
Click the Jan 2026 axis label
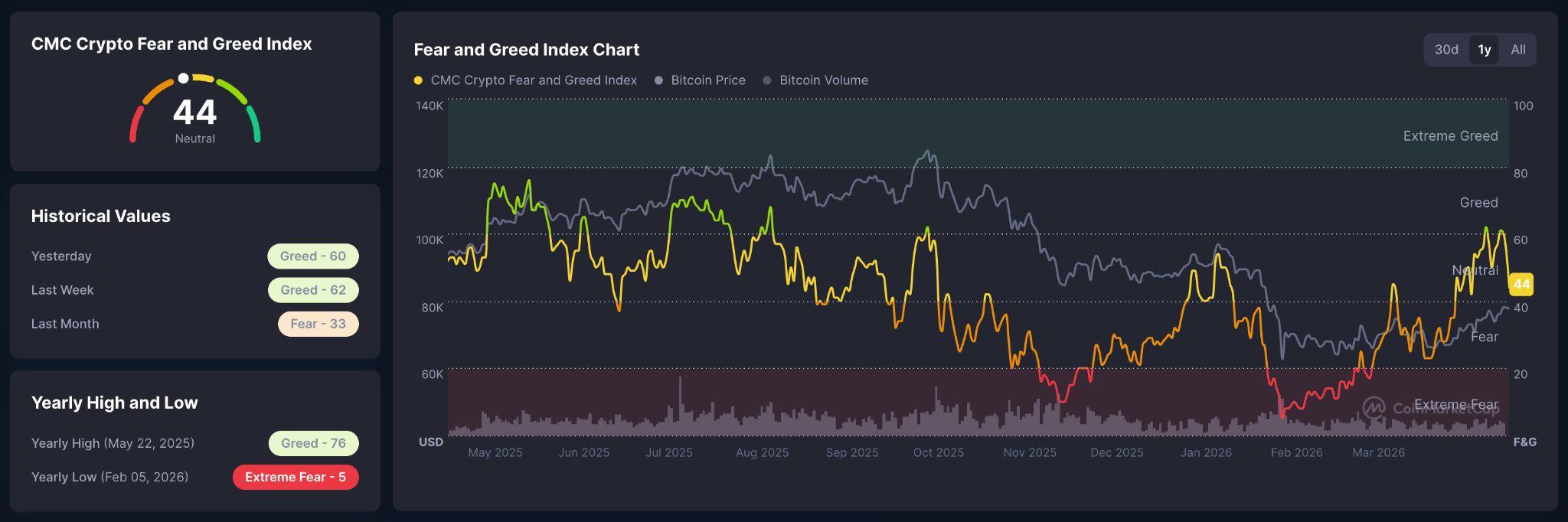pos(1206,452)
